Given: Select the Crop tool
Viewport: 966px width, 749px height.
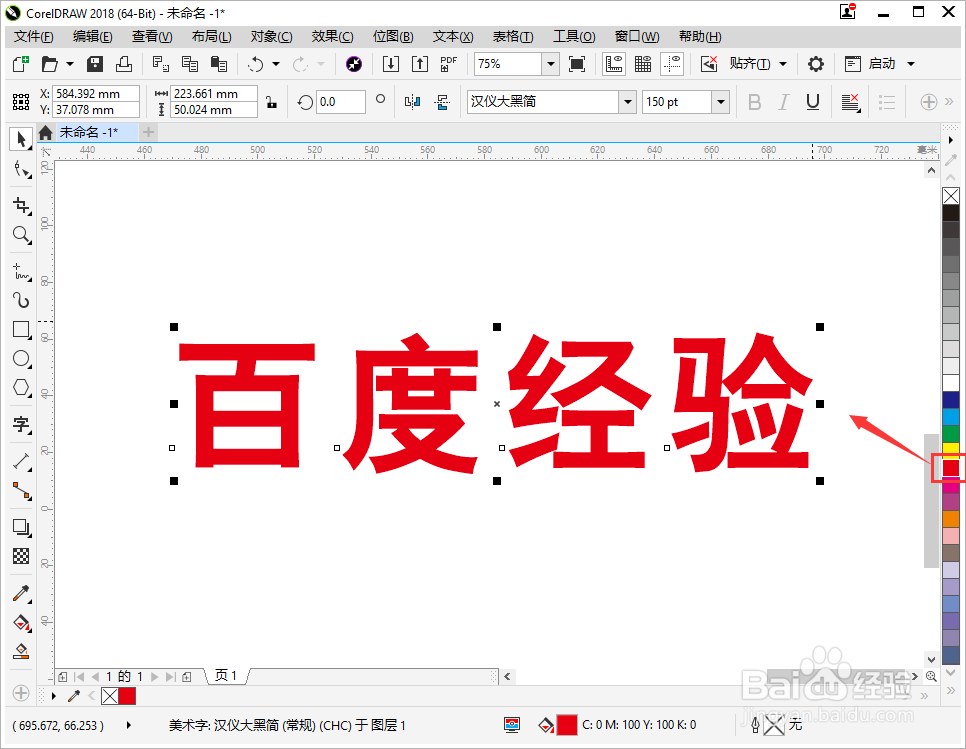Looking at the screenshot, I should click(x=22, y=205).
